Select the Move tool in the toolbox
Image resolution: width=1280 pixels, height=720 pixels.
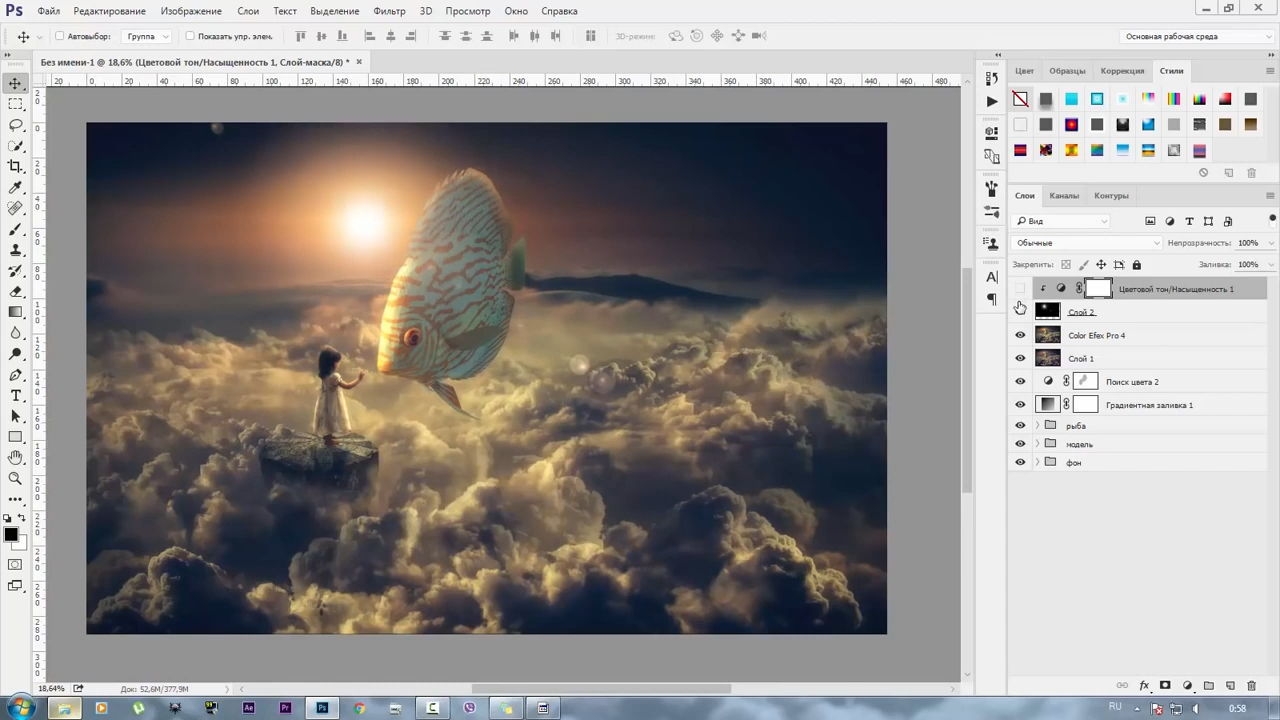(x=15, y=83)
